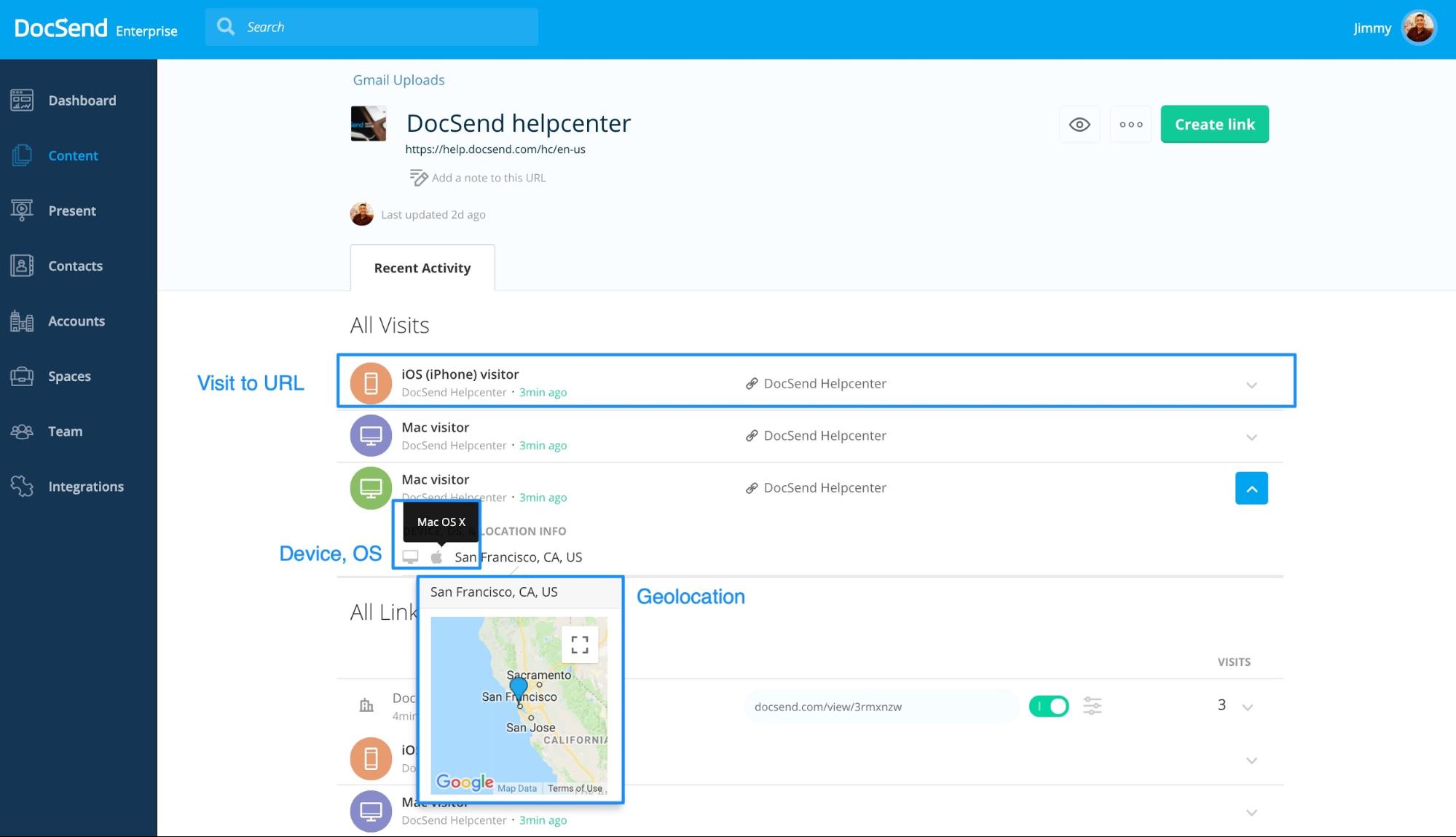The height and width of the screenshot is (837, 1456).
Task: Click Add a note to this URL
Action: coord(488,178)
